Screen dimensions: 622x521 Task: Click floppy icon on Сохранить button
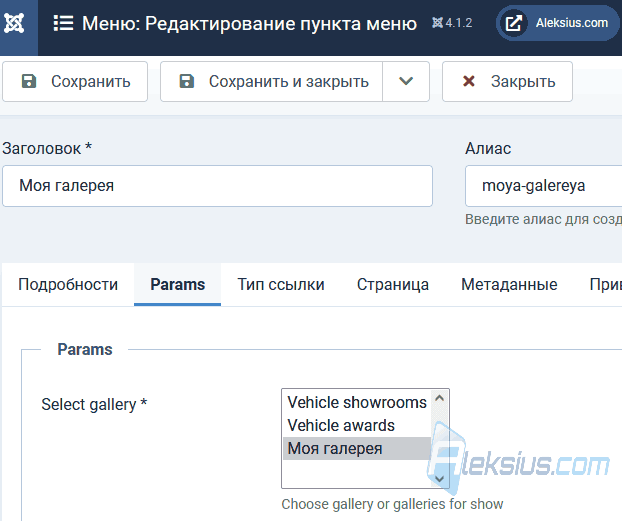[29, 81]
